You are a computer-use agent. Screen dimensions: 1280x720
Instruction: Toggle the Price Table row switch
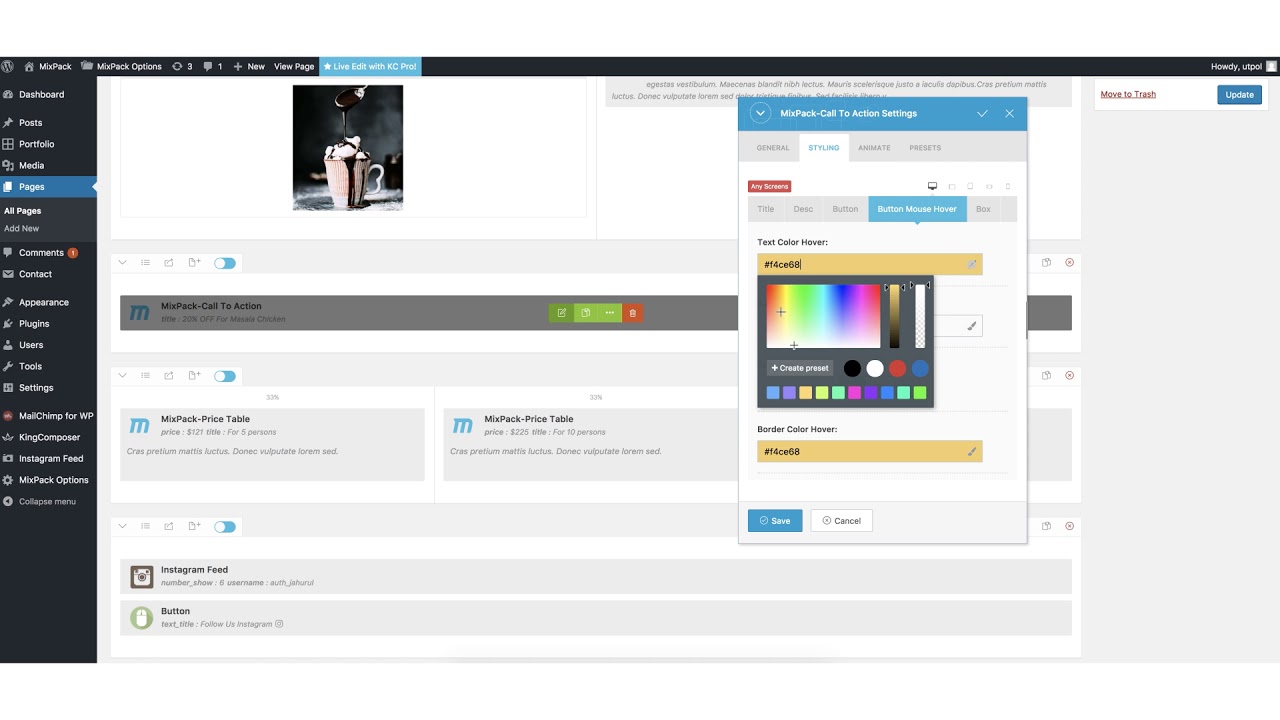225,376
